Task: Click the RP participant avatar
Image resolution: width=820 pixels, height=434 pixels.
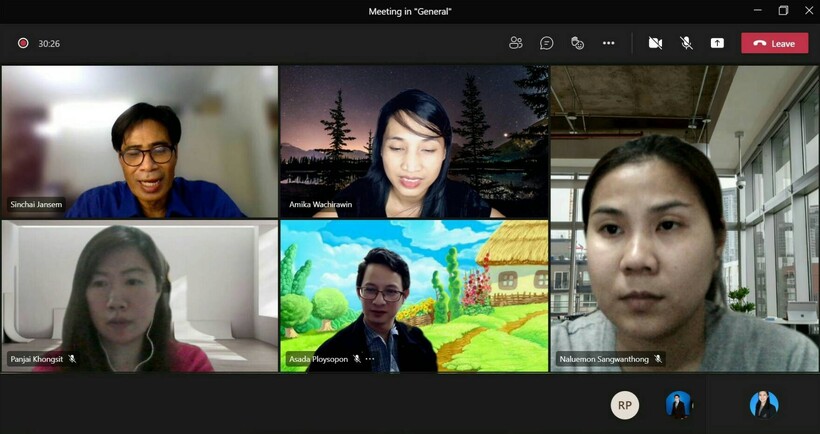Action: point(625,405)
